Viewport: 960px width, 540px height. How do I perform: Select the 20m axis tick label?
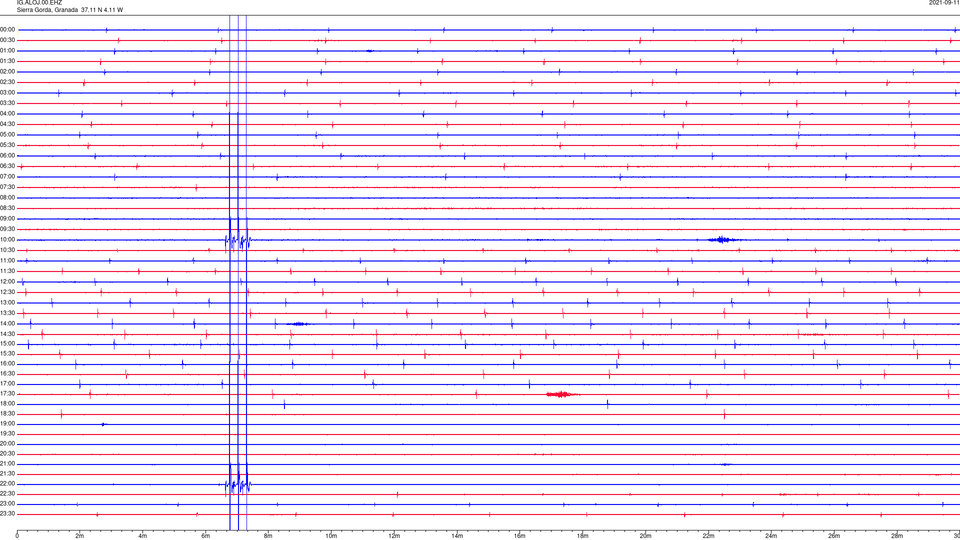[645, 536]
